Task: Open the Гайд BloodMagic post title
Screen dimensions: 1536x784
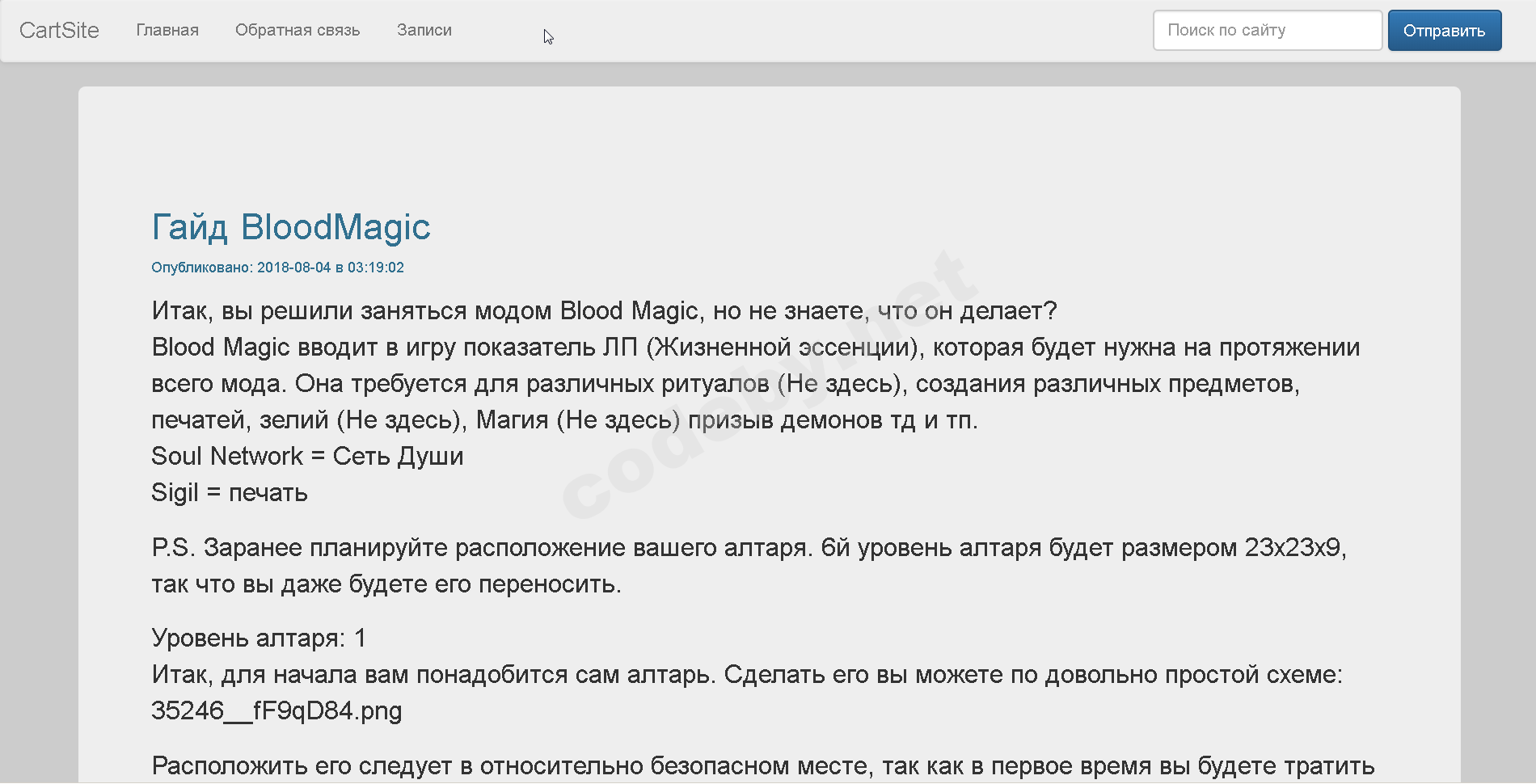Action: pos(291,227)
